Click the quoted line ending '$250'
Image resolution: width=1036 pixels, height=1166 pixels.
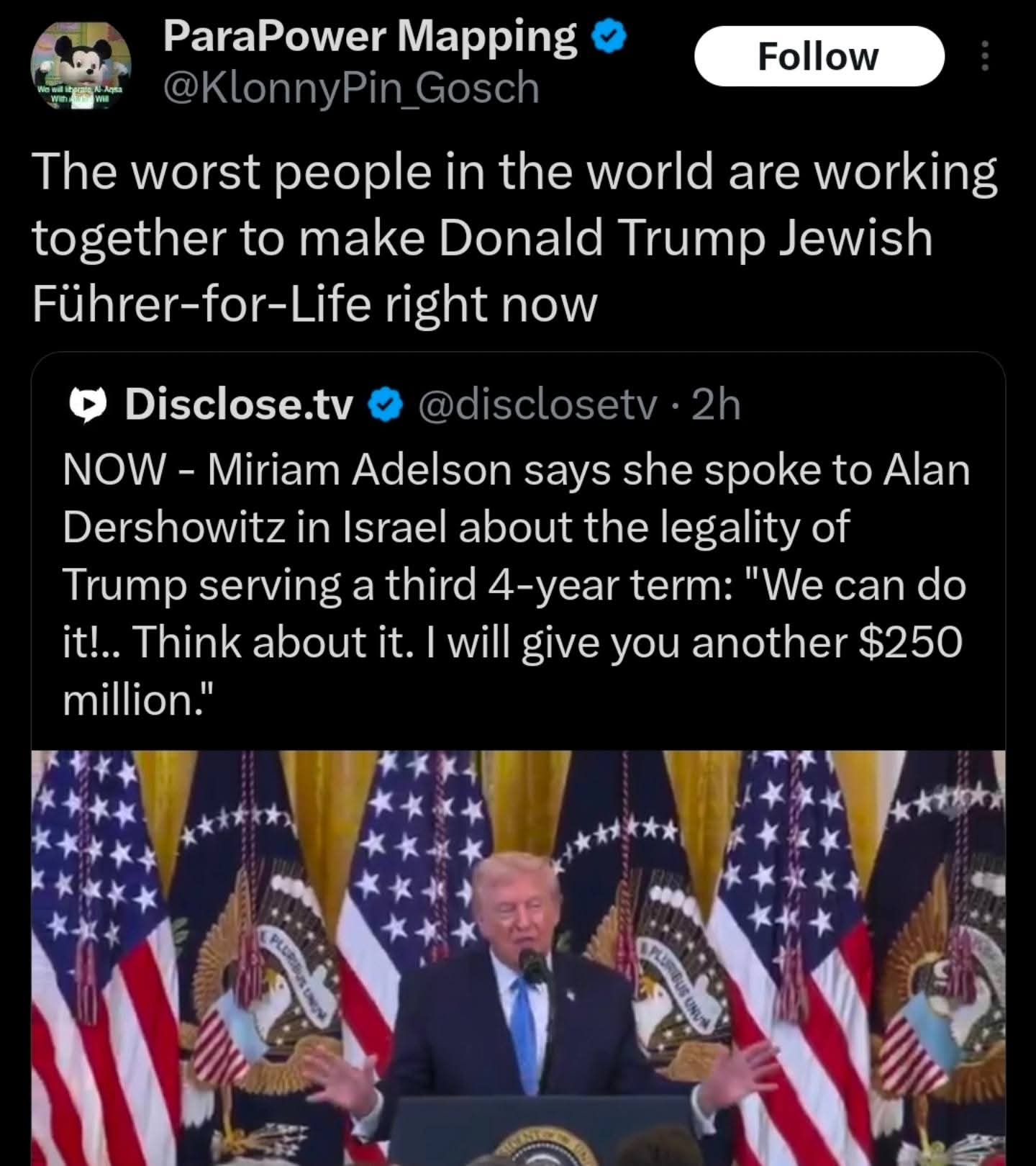click(512, 642)
